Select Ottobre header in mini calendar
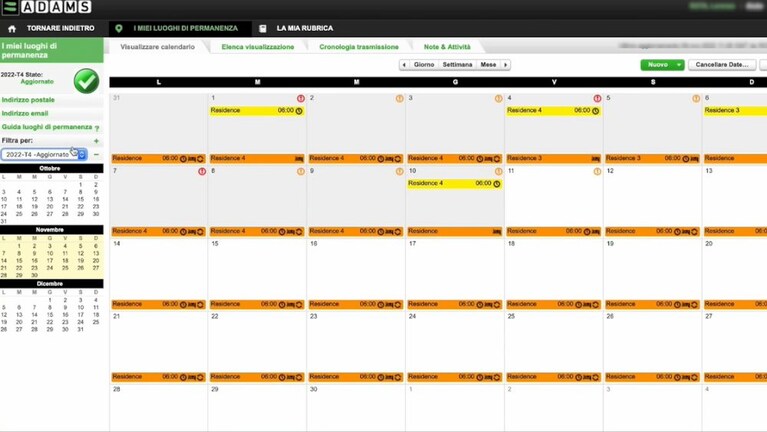 click(x=50, y=168)
